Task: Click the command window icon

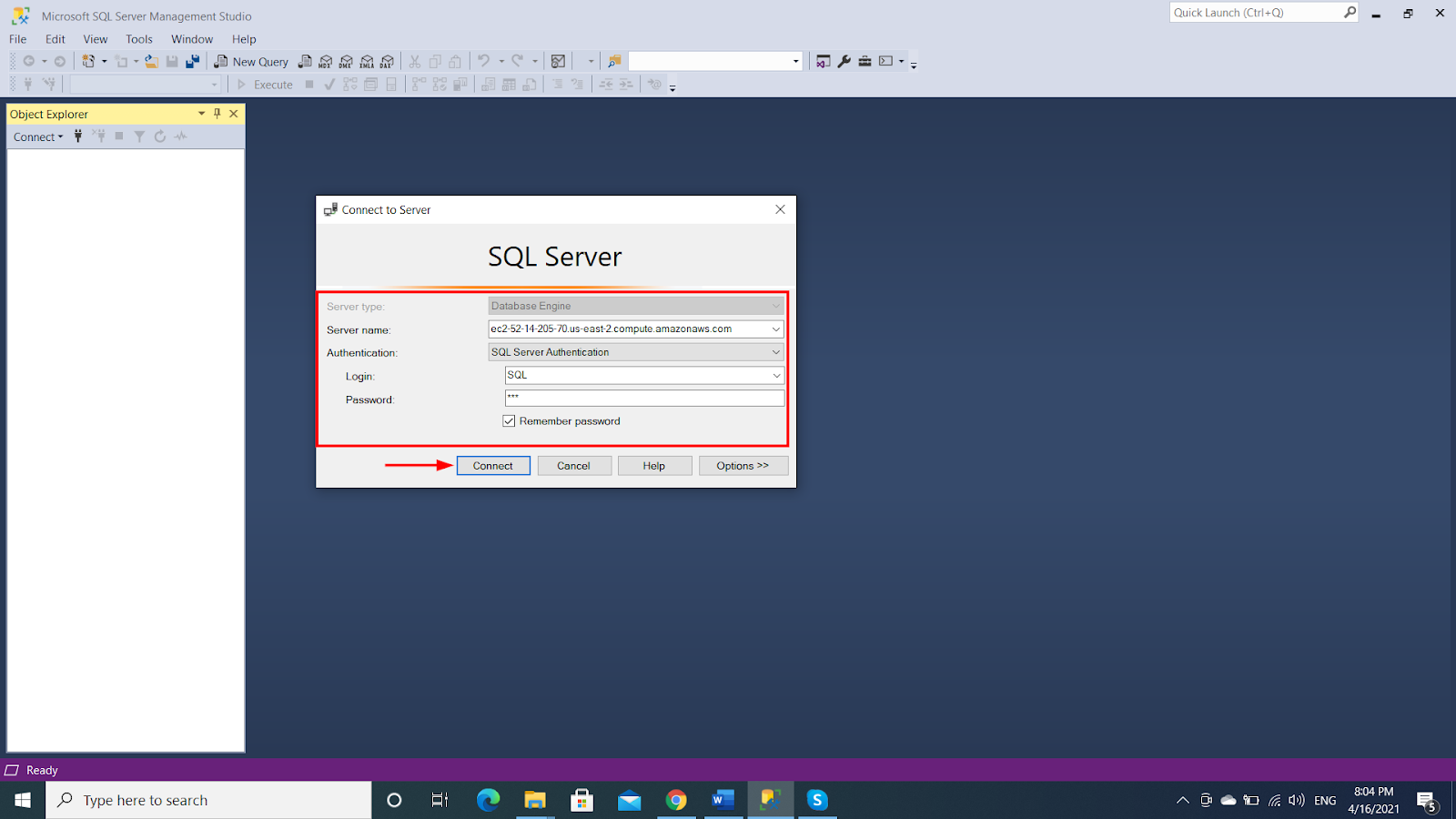Action: pyautogui.click(x=885, y=62)
